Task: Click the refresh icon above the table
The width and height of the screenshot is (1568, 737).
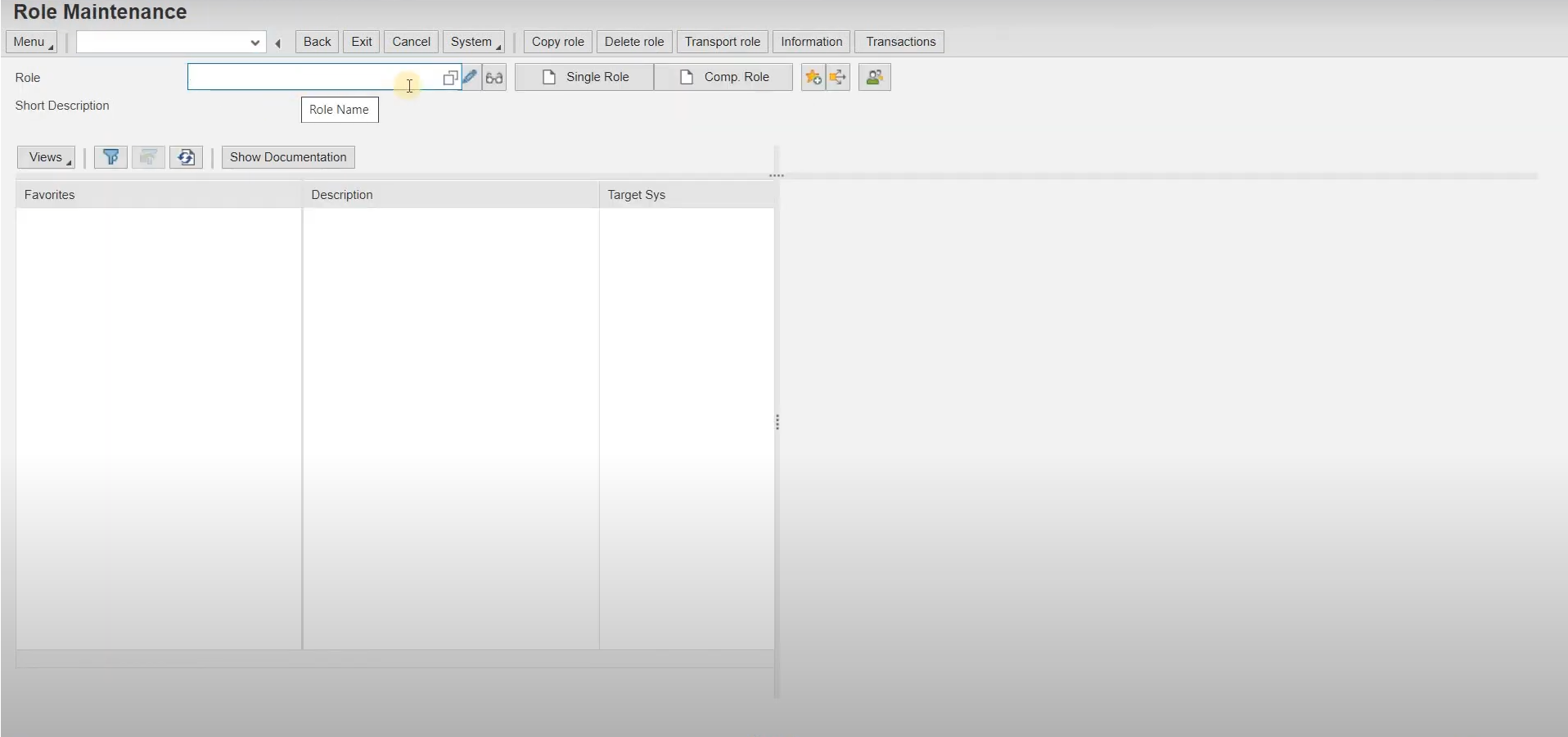Action: (x=186, y=157)
